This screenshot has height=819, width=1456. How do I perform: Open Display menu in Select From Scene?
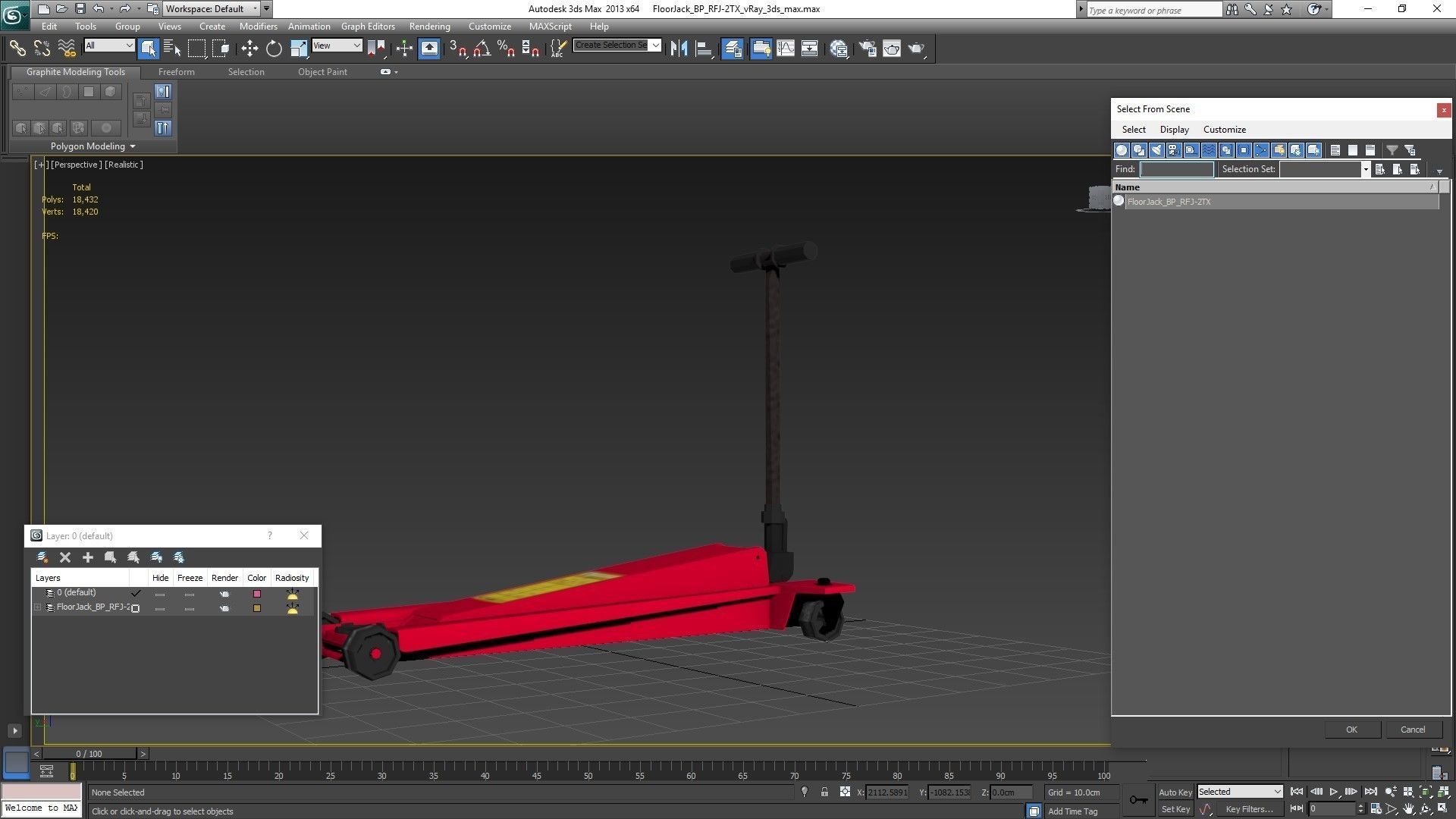click(x=1174, y=130)
